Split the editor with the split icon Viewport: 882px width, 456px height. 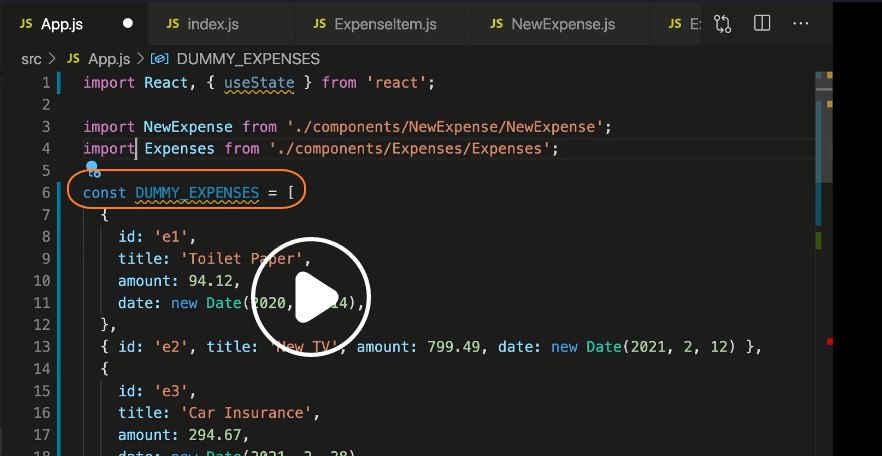[762, 24]
